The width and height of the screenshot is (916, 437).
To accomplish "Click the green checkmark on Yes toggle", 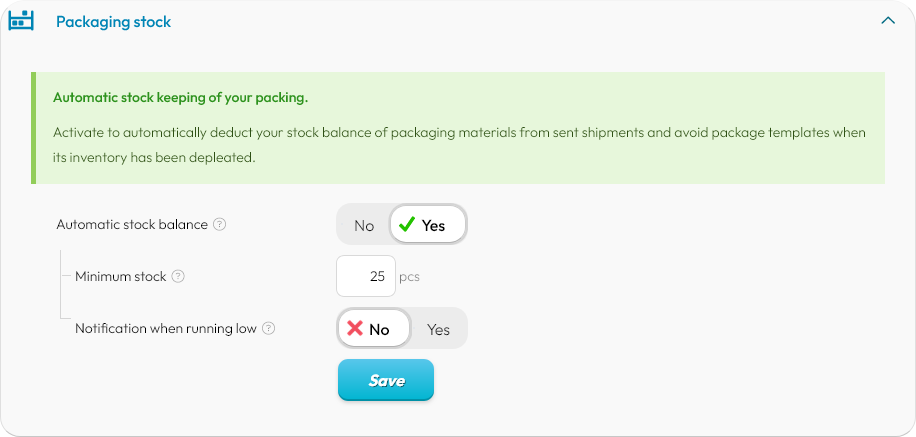I will pos(407,224).
